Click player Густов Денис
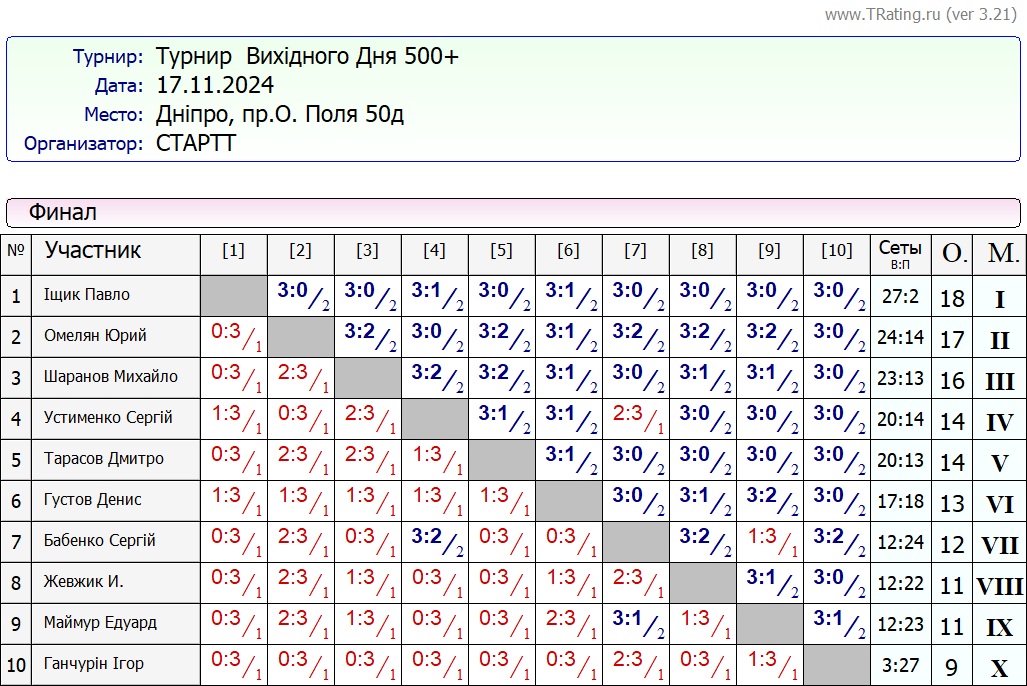1027x686 pixels. click(x=93, y=500)
